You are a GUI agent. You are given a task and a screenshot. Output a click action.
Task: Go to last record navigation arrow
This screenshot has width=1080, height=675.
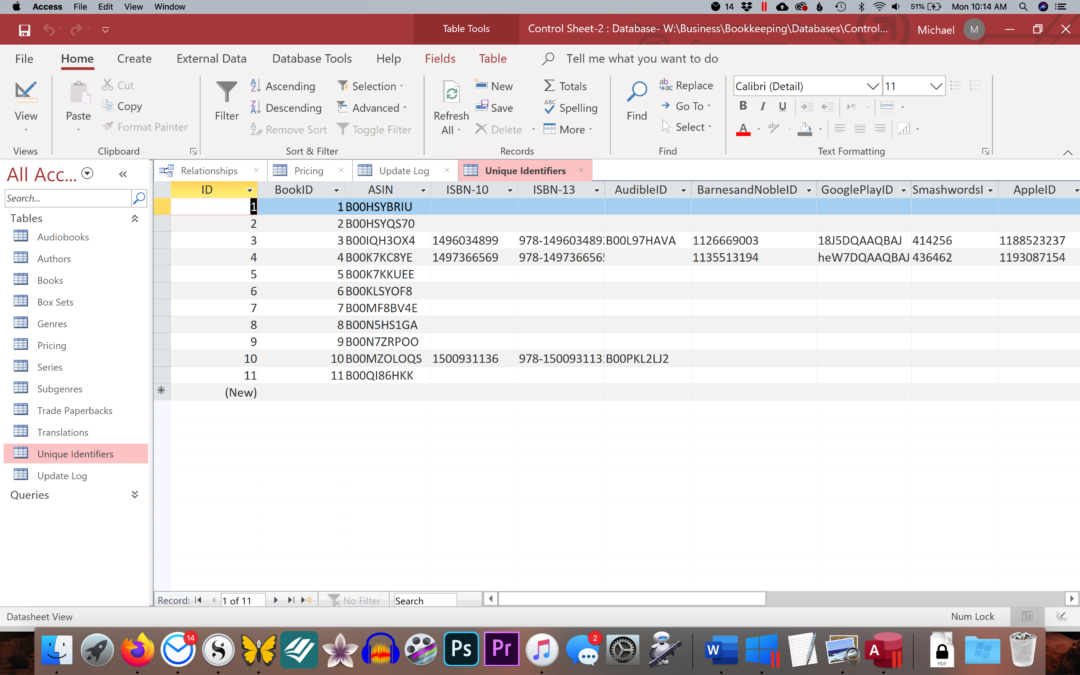coord(291,601)
